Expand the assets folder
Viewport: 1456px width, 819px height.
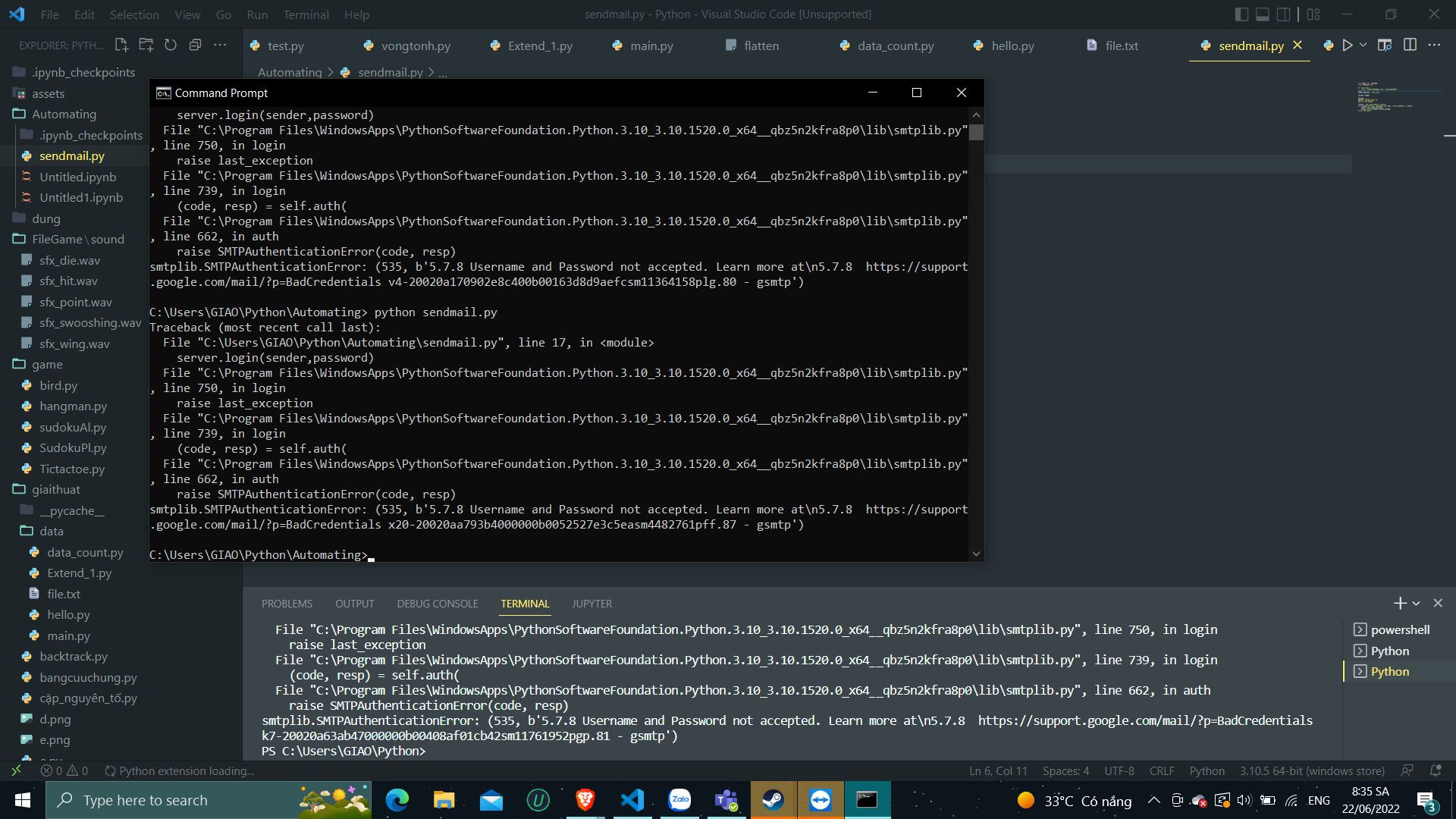click(x=48, y=93)
